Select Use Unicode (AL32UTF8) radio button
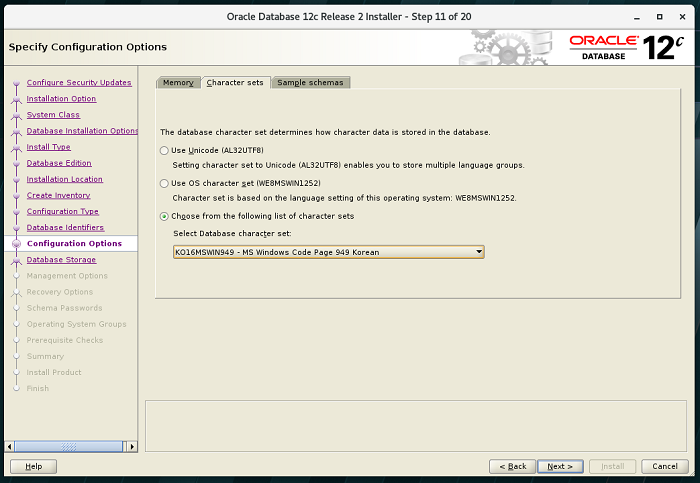Image resolution: width=700 pixels, height=483 pixels. [x=164, y=150]
